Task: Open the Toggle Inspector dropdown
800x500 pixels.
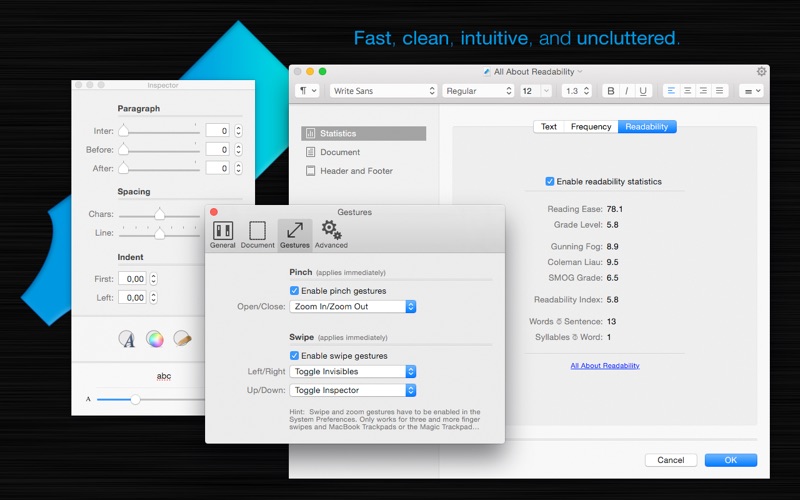Action: 353,390
